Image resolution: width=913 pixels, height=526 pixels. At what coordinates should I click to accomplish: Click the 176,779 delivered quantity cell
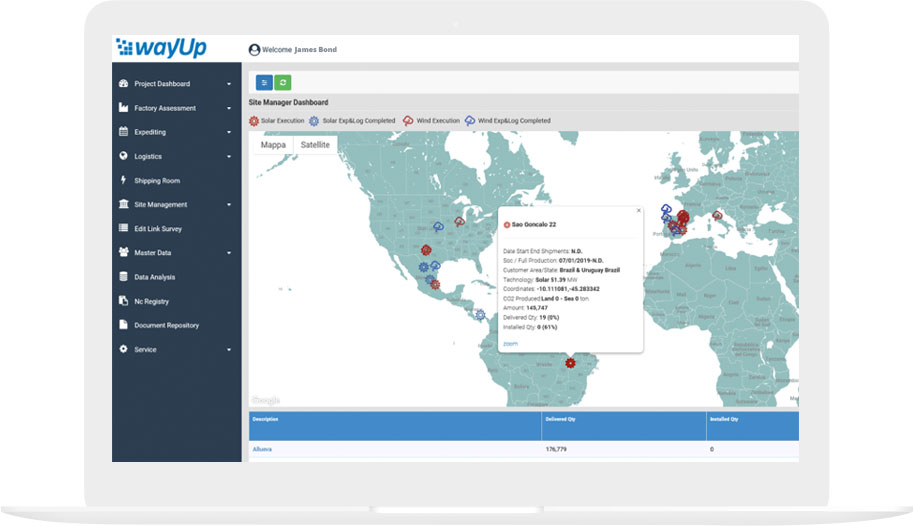point(555,449)
